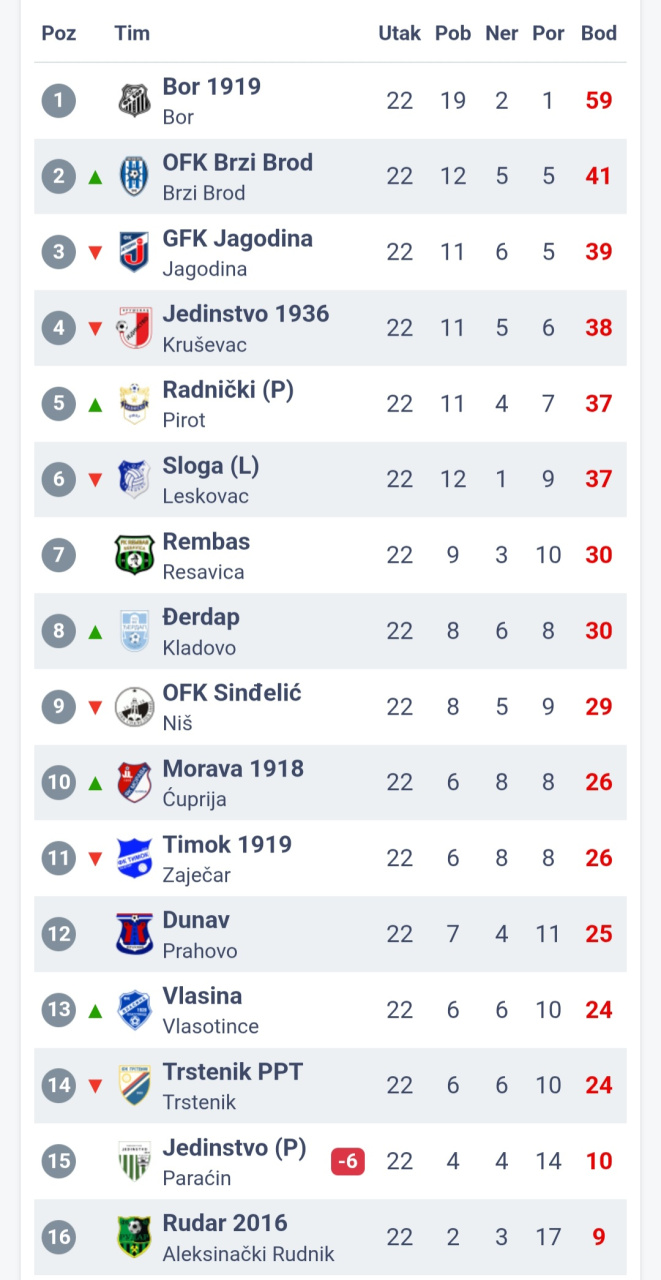Click Vlasina's green up arrow indicator
The height and width of the screenshot is (1280, 661).
coord(95,1010)
